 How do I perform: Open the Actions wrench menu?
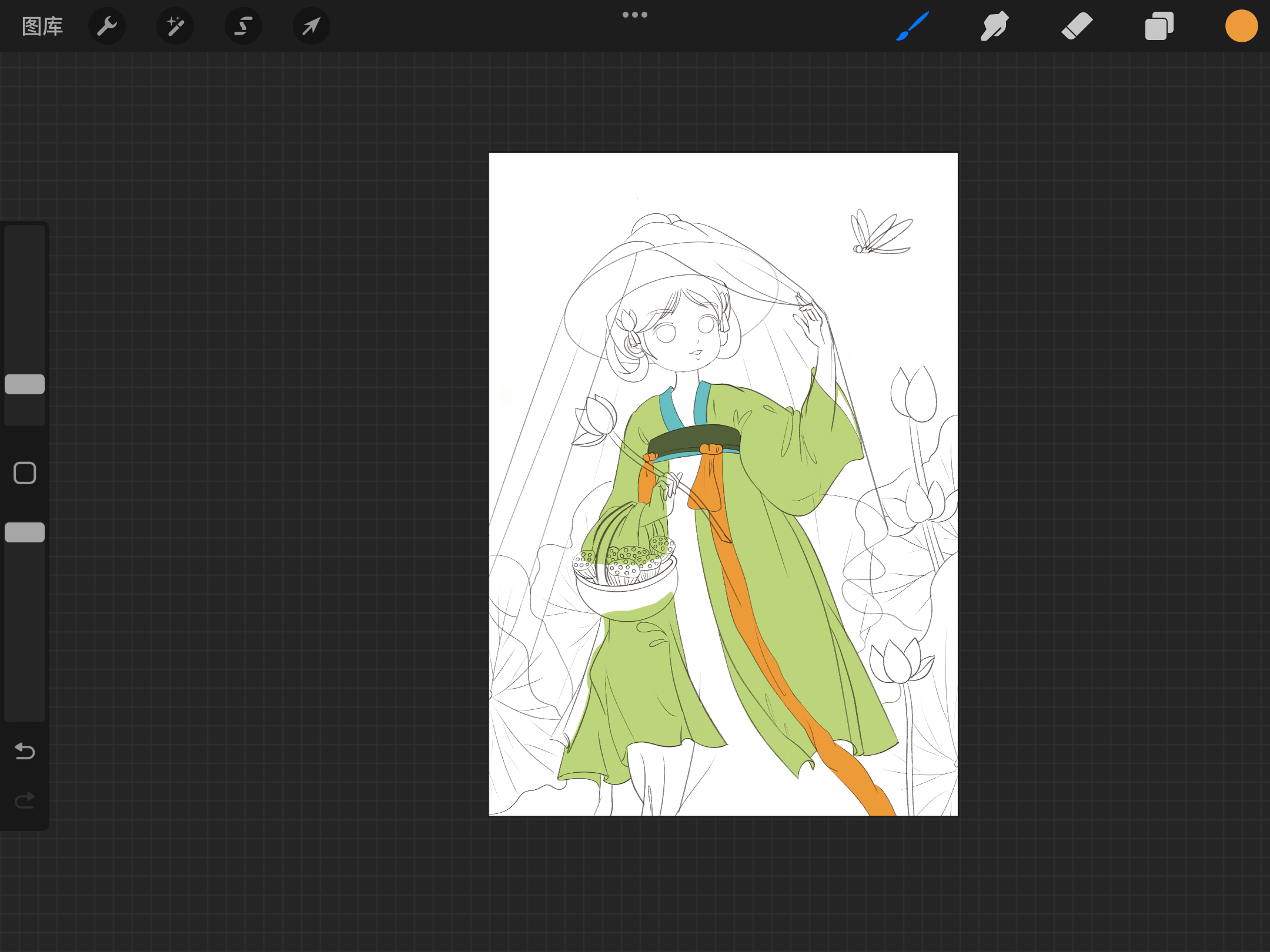pyautogui.click(x=107, y=26)
